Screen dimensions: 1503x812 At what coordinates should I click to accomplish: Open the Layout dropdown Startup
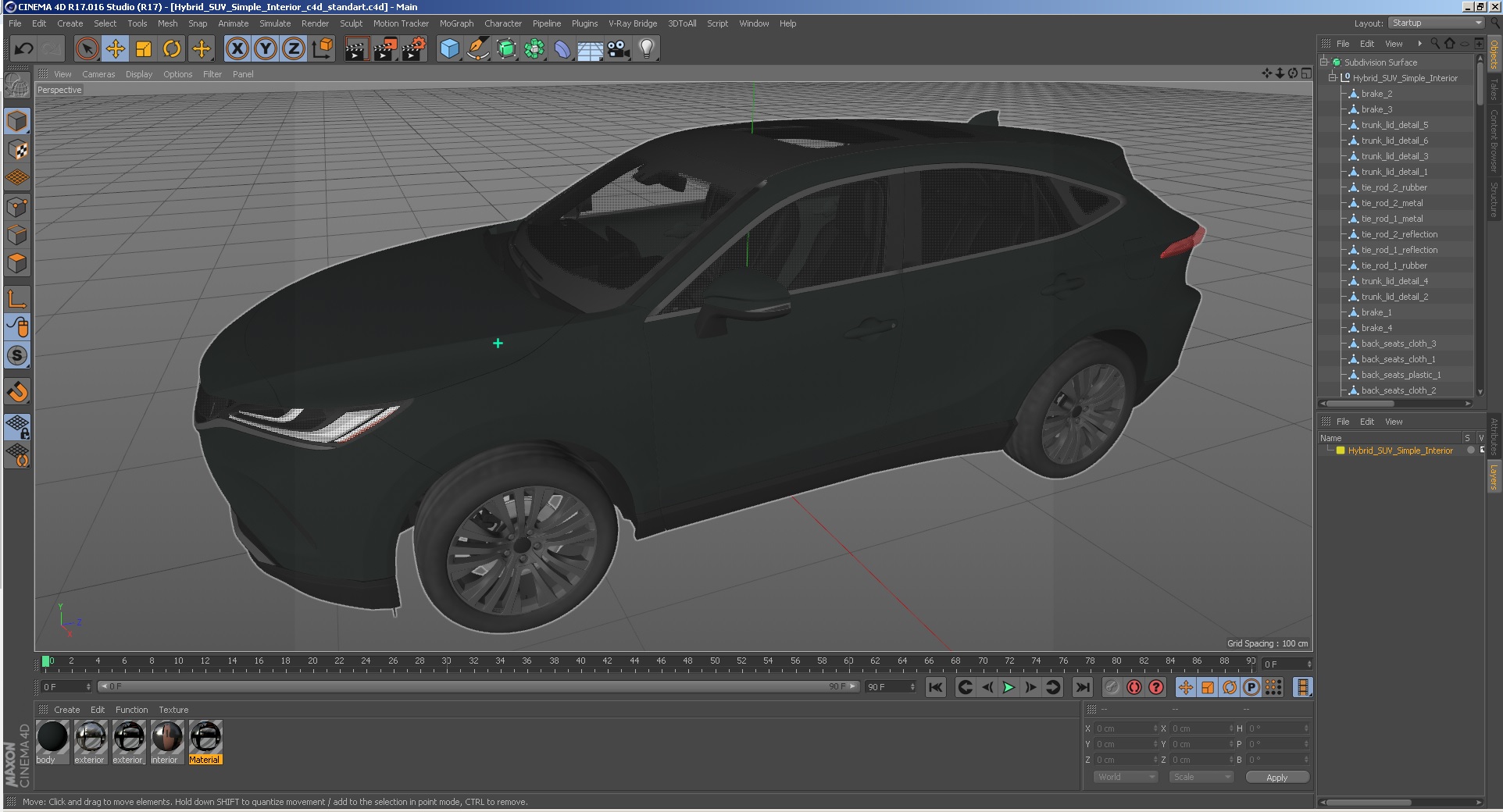click(x=1436, y=23)
